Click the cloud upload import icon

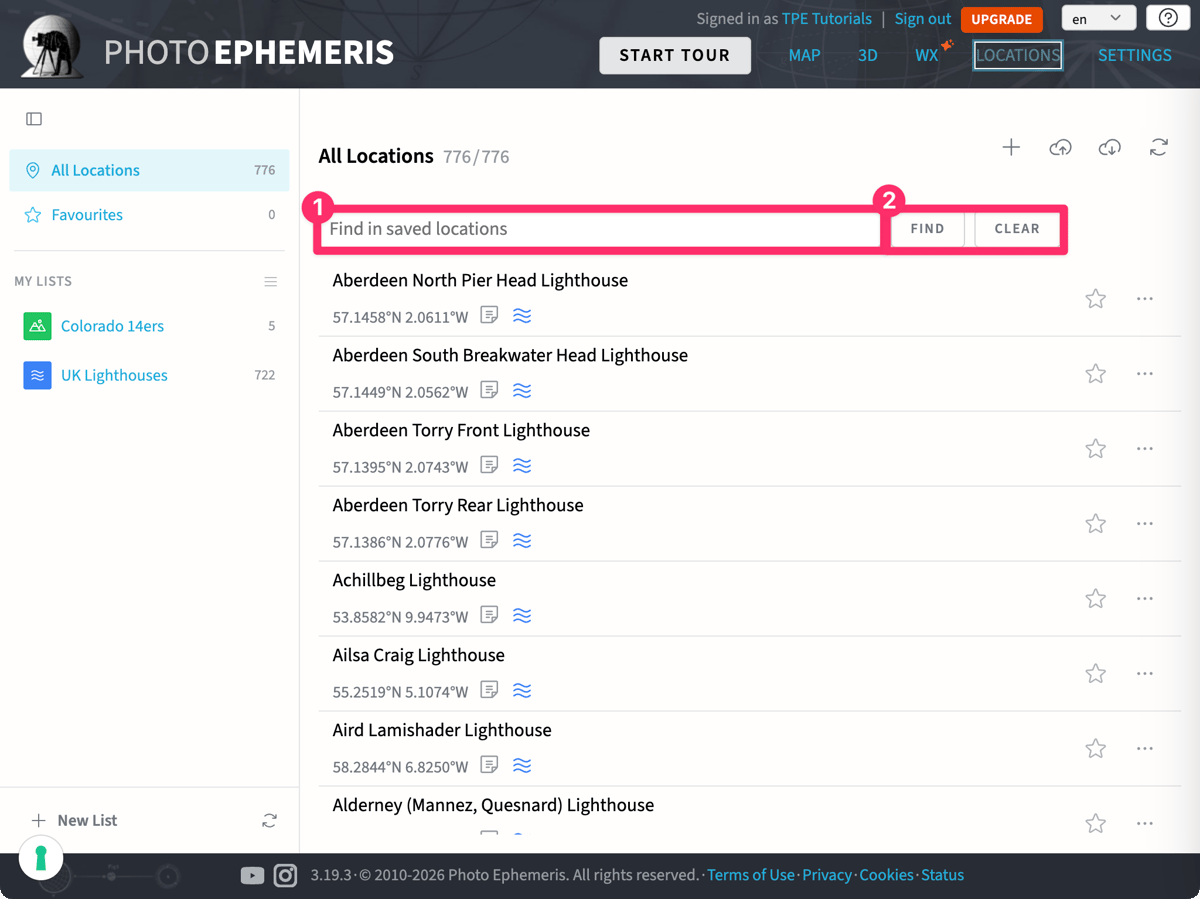[1060, 148]
